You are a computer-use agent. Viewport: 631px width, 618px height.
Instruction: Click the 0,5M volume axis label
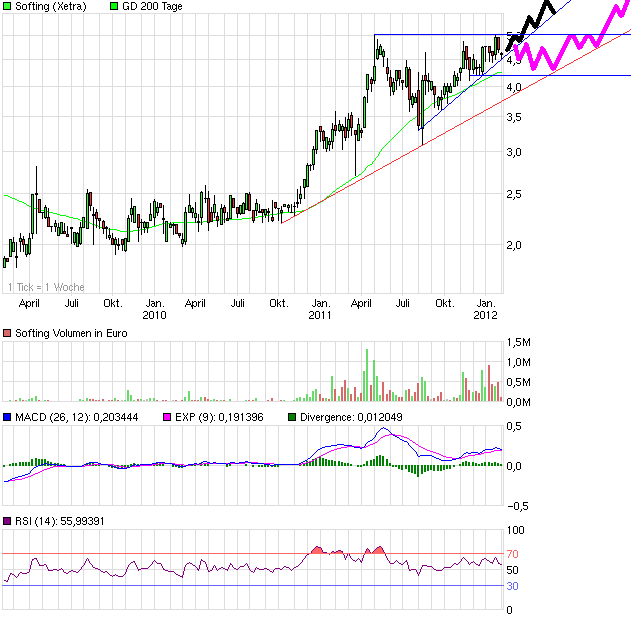click(x=519, y=382)
